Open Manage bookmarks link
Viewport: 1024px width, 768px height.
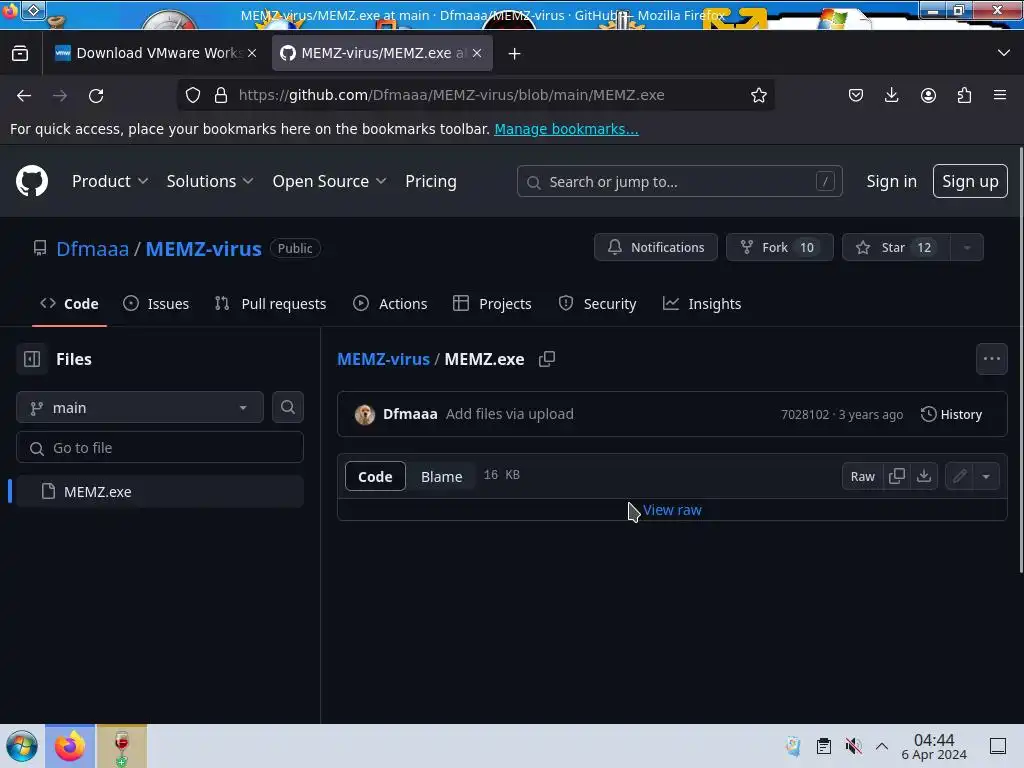(566, 129)
